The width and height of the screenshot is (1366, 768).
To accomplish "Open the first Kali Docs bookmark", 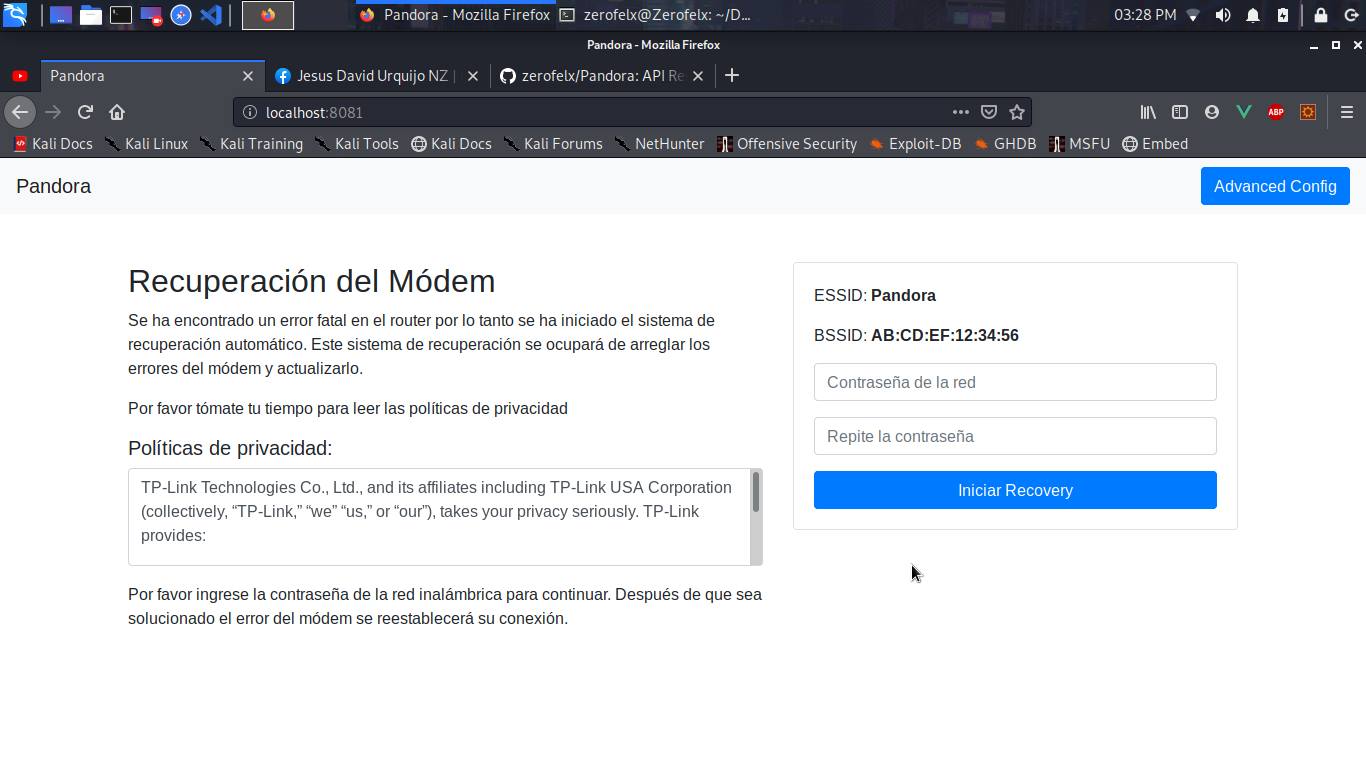I will [x=52, y=144].
